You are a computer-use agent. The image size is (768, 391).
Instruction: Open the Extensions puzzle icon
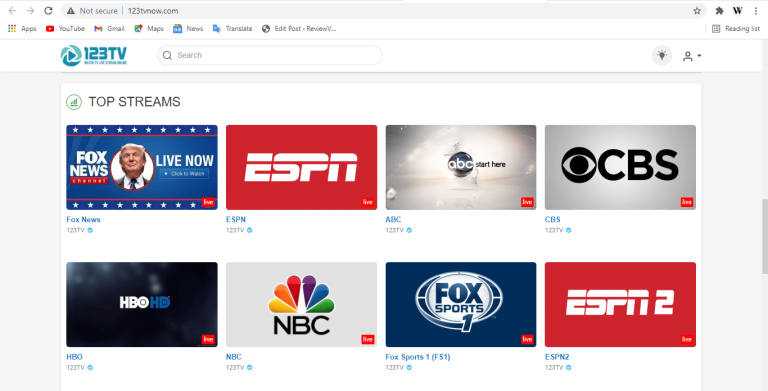(720, 11)
